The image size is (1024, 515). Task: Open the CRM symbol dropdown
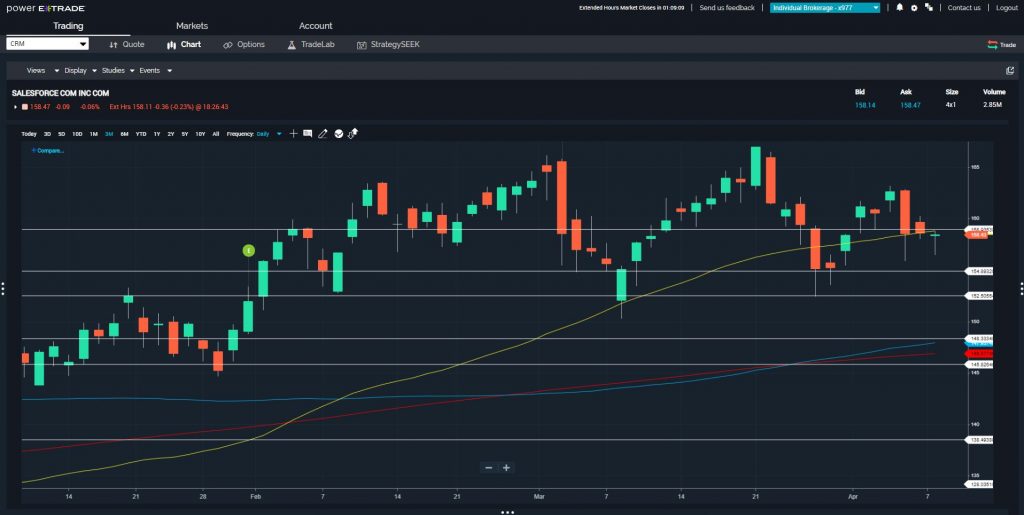click(48, 44)
